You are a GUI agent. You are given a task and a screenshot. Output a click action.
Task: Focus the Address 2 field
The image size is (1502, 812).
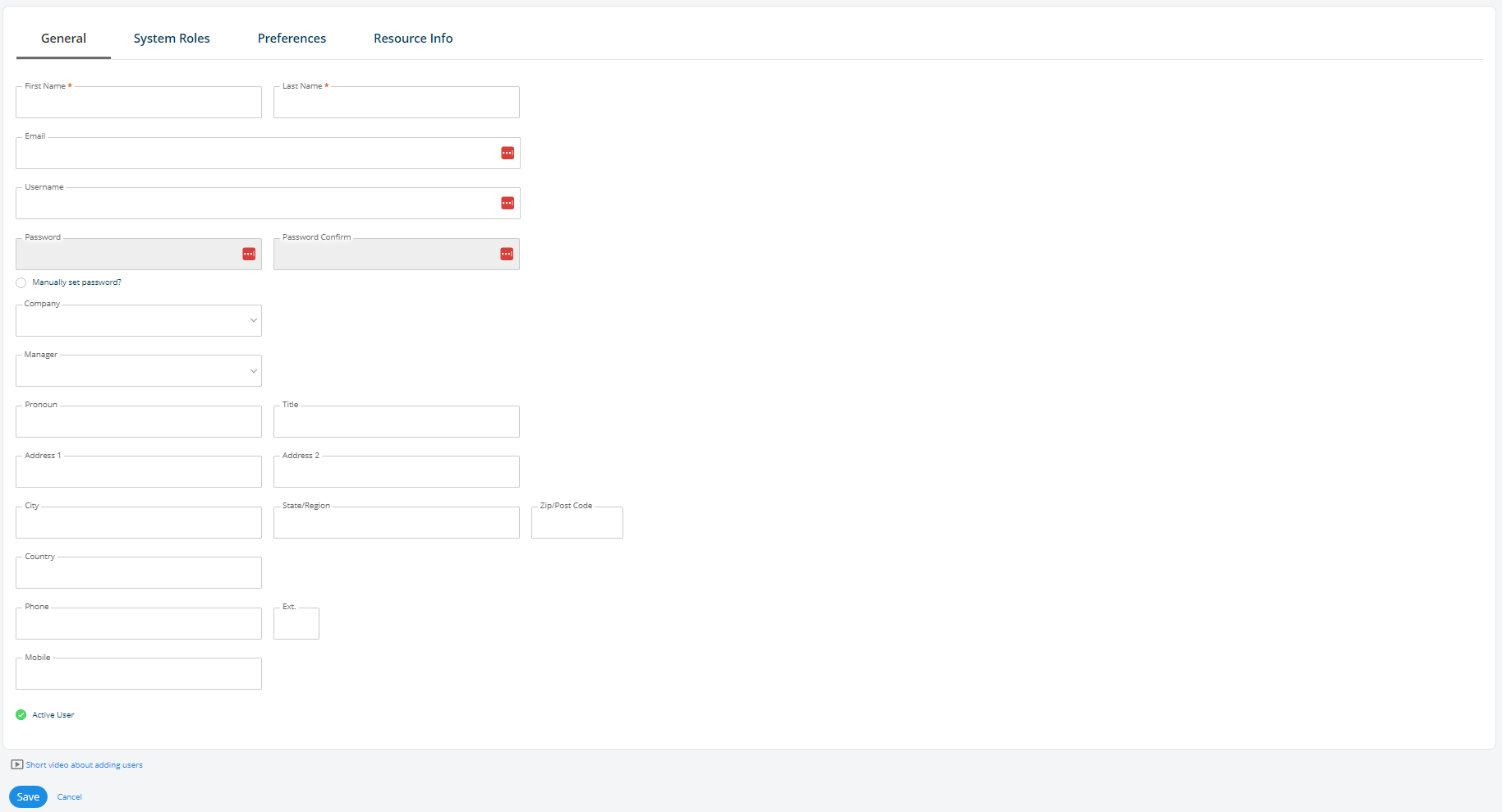397,472
